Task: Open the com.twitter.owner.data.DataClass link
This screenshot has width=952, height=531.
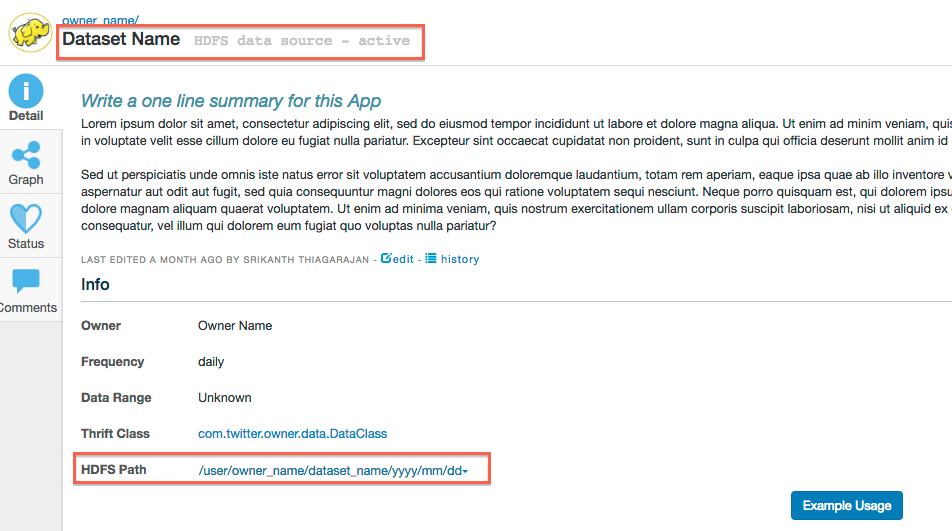Action: pyautogui.click(x=292, y=434)
